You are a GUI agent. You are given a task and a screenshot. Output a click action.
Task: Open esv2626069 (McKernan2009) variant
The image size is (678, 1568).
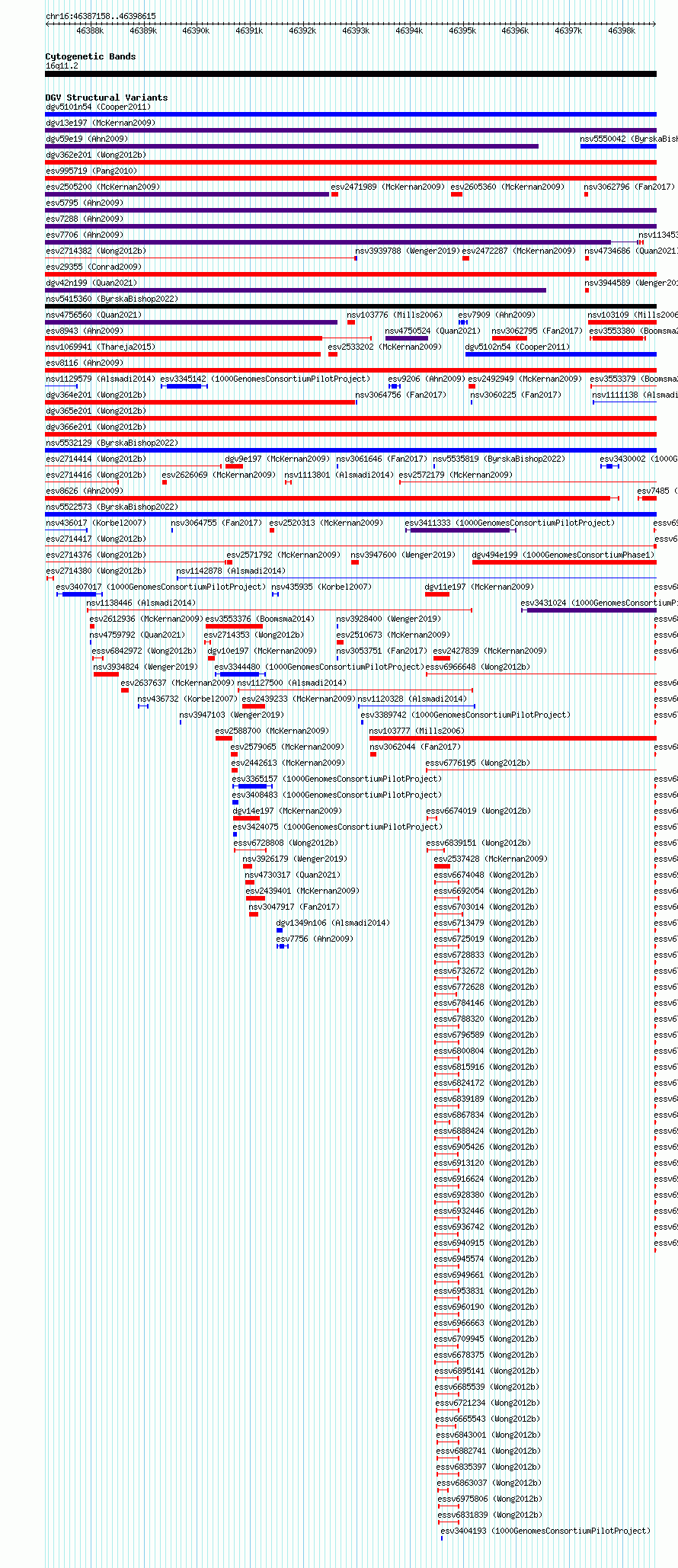click(219, 475)
